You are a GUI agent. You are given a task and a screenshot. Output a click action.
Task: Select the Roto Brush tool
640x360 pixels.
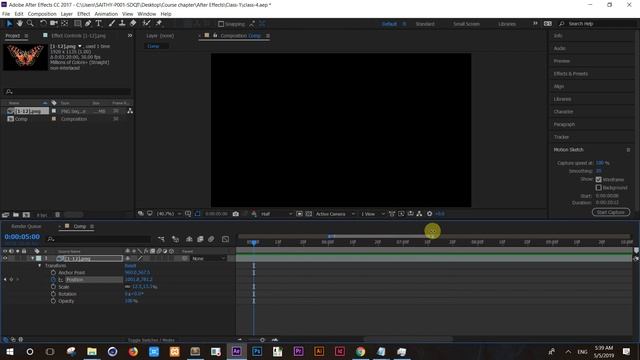click(x=147, y=24)
